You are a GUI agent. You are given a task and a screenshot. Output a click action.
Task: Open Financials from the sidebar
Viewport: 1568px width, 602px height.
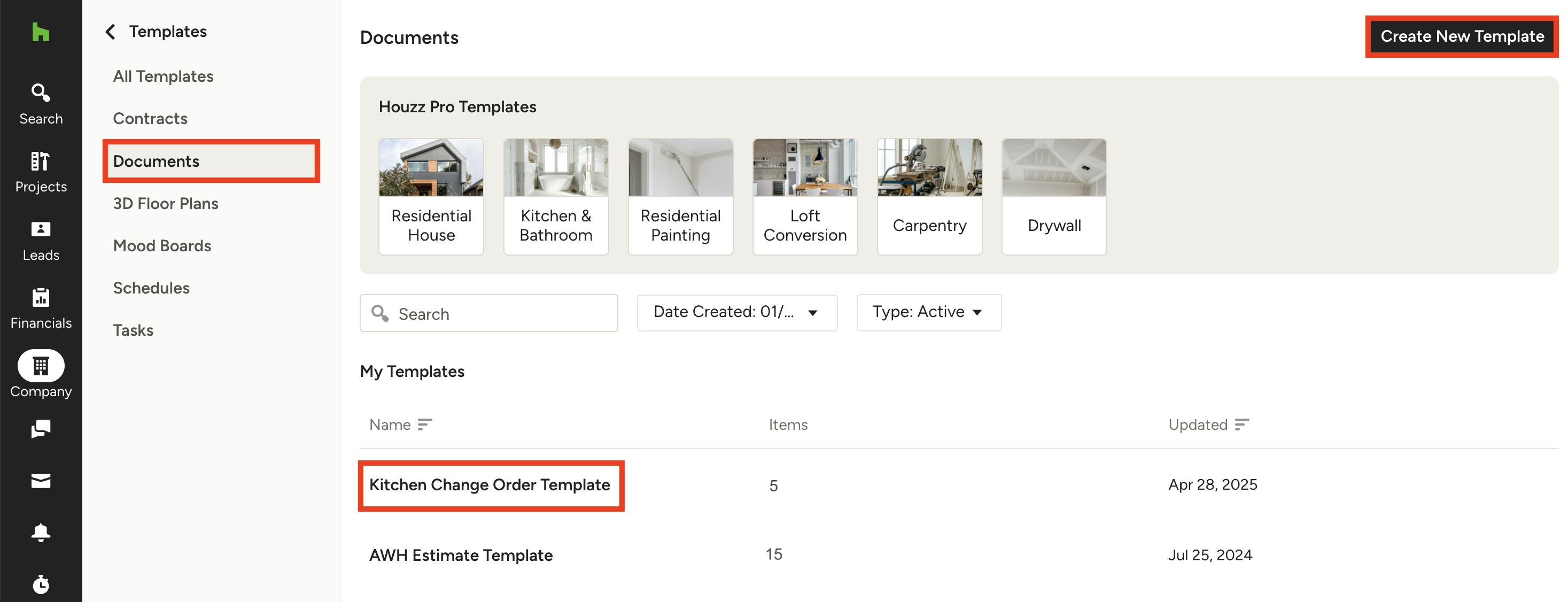41,309
